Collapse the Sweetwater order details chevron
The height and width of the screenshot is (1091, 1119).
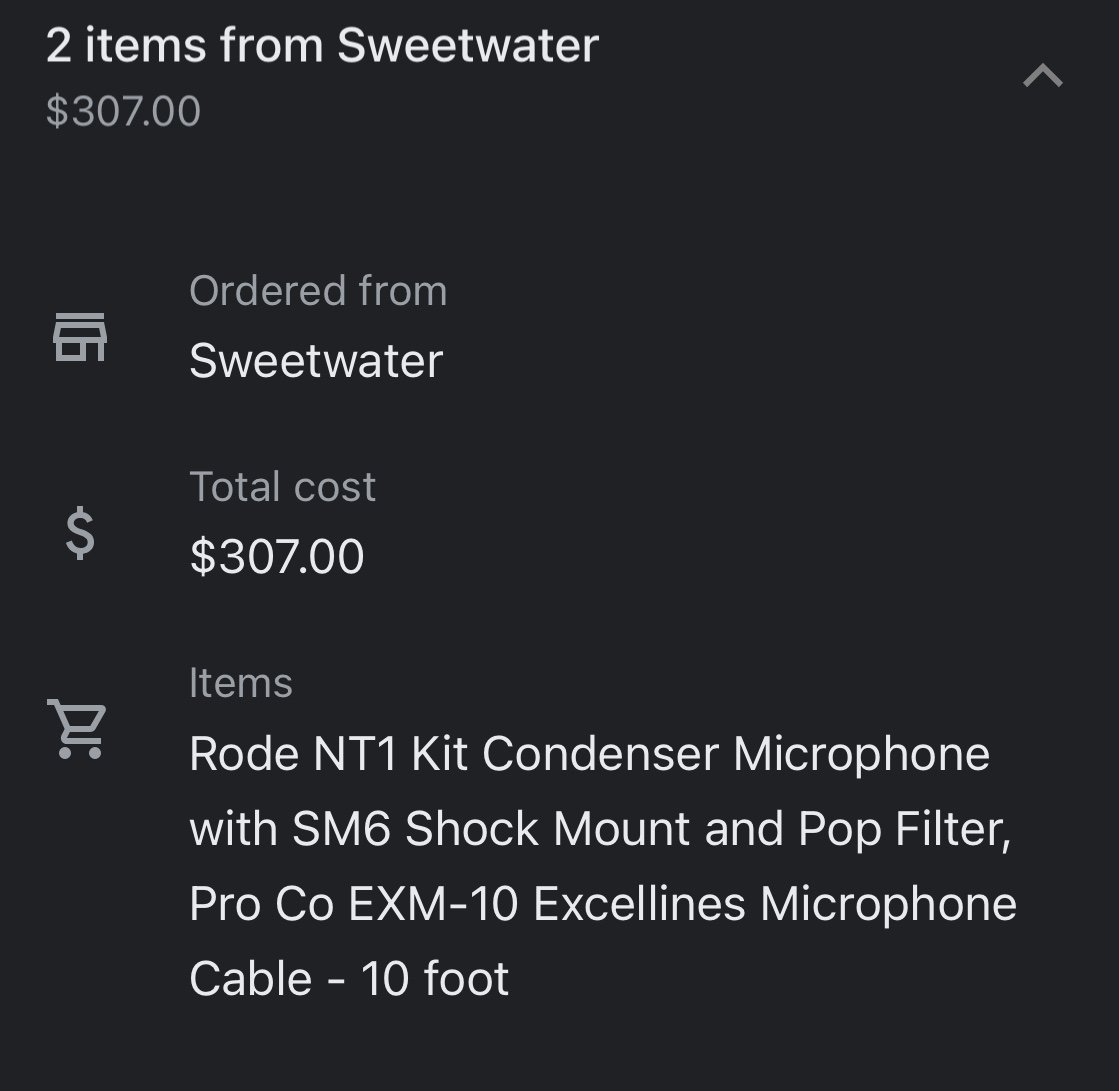1043,76
